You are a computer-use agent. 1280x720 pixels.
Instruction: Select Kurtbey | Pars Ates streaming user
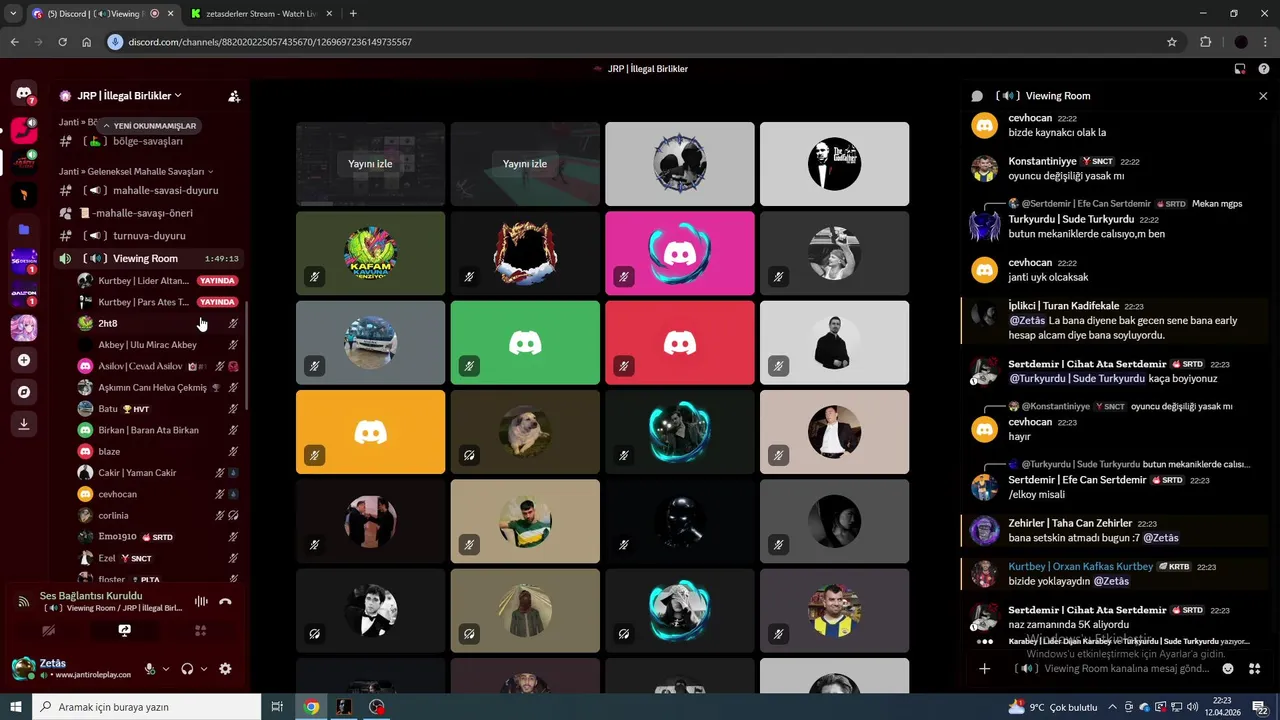[158, 302]
